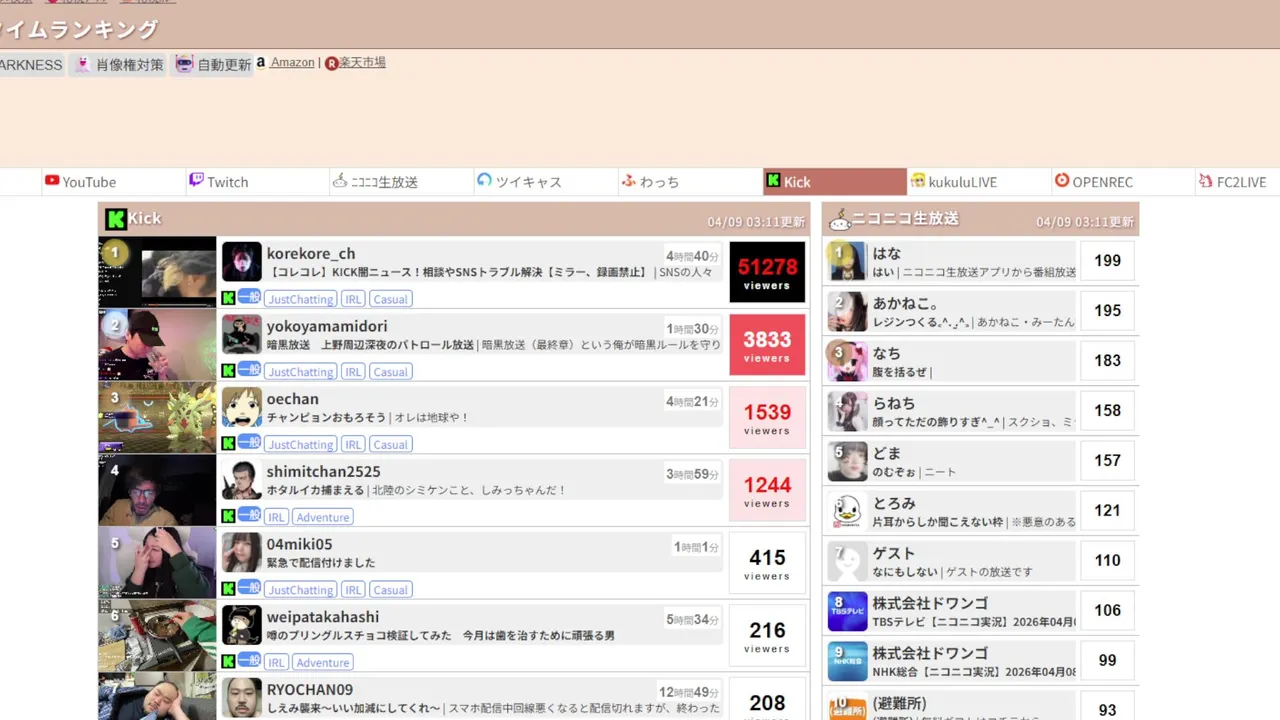The image size is (1280, 720).
Task: Open korekore_ch stream thumbnail
Action: coord(157,272)
